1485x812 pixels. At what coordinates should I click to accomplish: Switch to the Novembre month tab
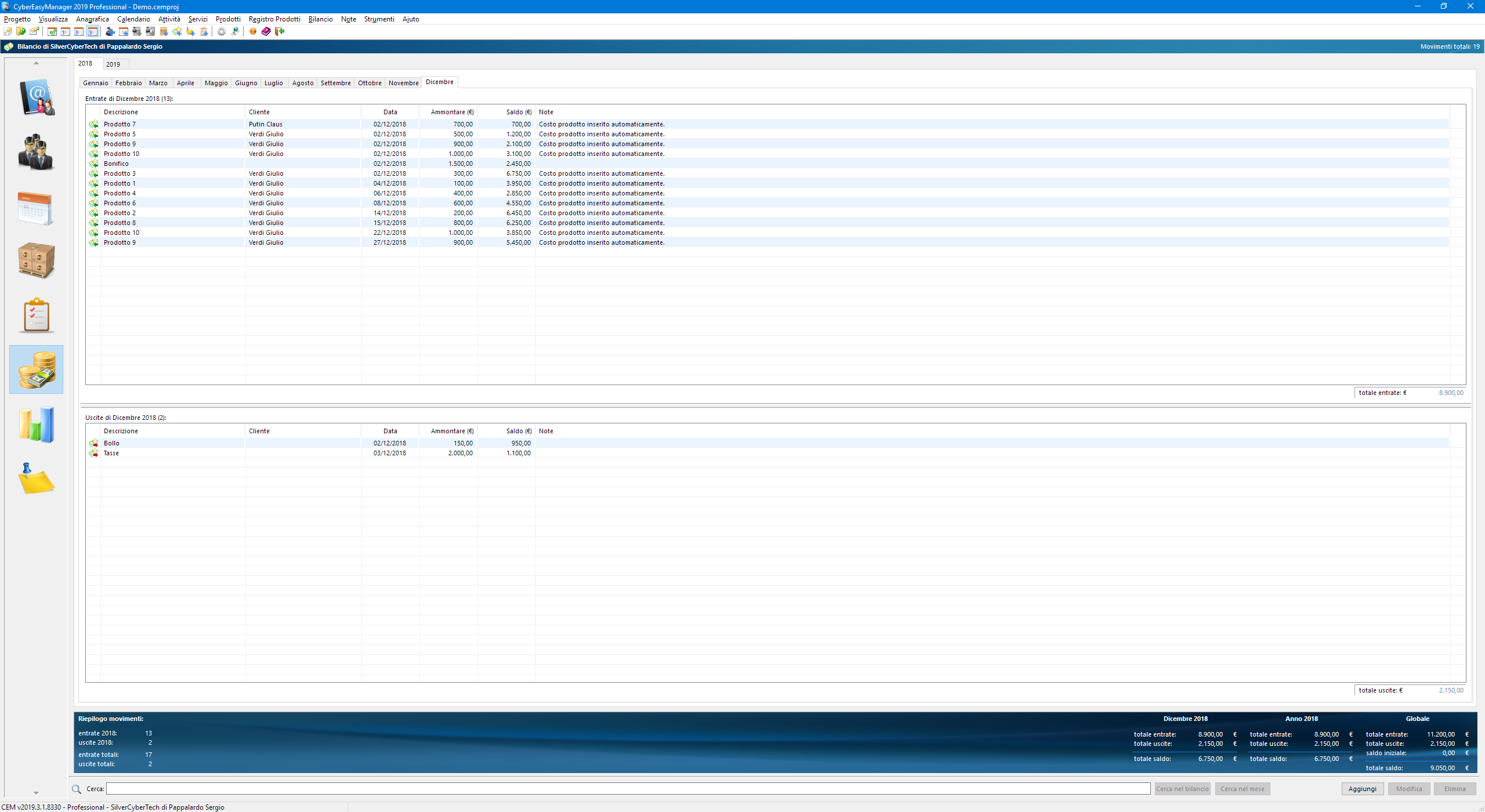(404, 83)
